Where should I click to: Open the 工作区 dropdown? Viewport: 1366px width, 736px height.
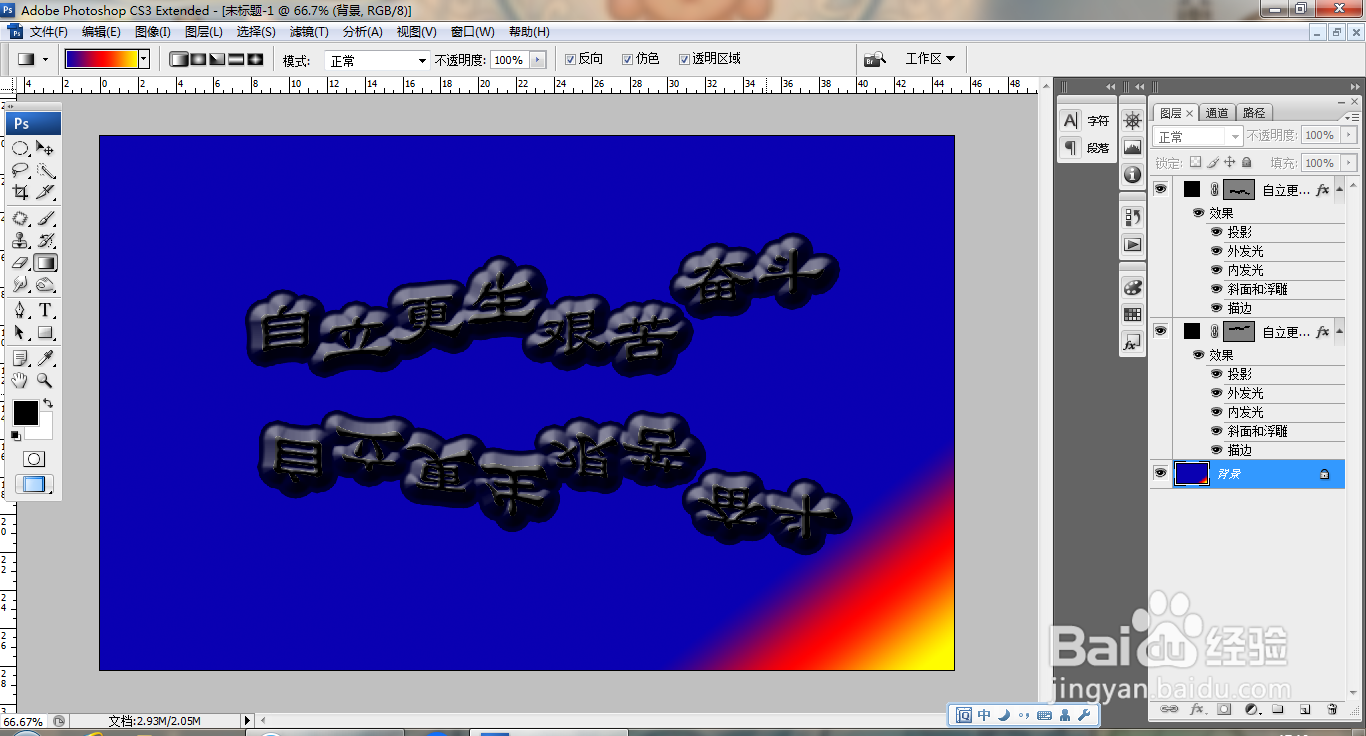[929, 59]
